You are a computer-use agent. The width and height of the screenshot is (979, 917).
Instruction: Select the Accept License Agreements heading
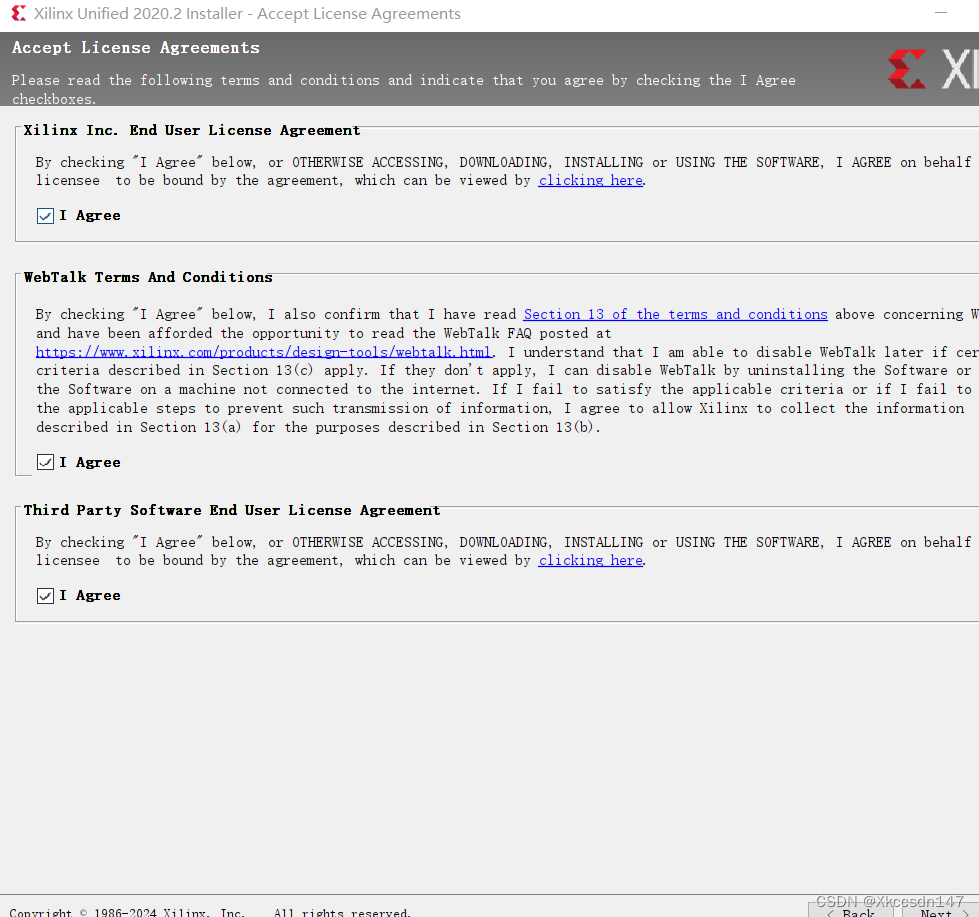coord(135,48)
